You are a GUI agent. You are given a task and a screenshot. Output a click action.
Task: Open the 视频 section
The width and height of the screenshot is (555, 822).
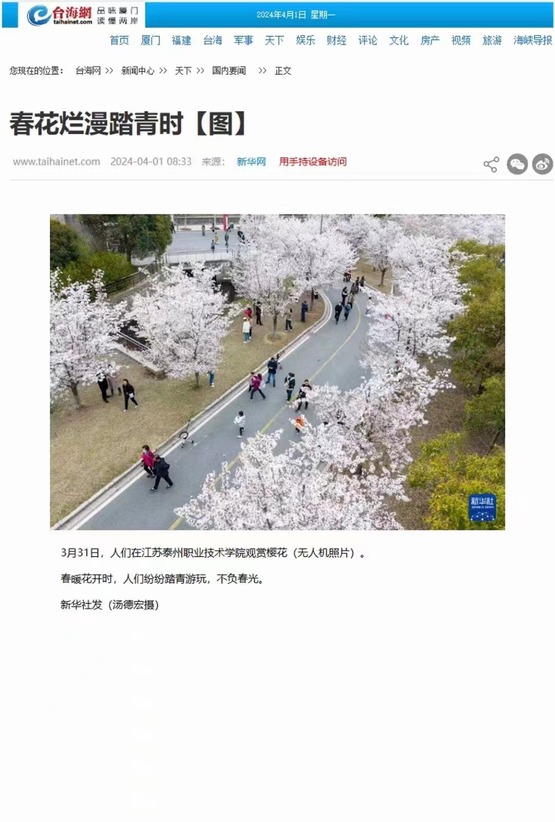click(x=461, y=40)
